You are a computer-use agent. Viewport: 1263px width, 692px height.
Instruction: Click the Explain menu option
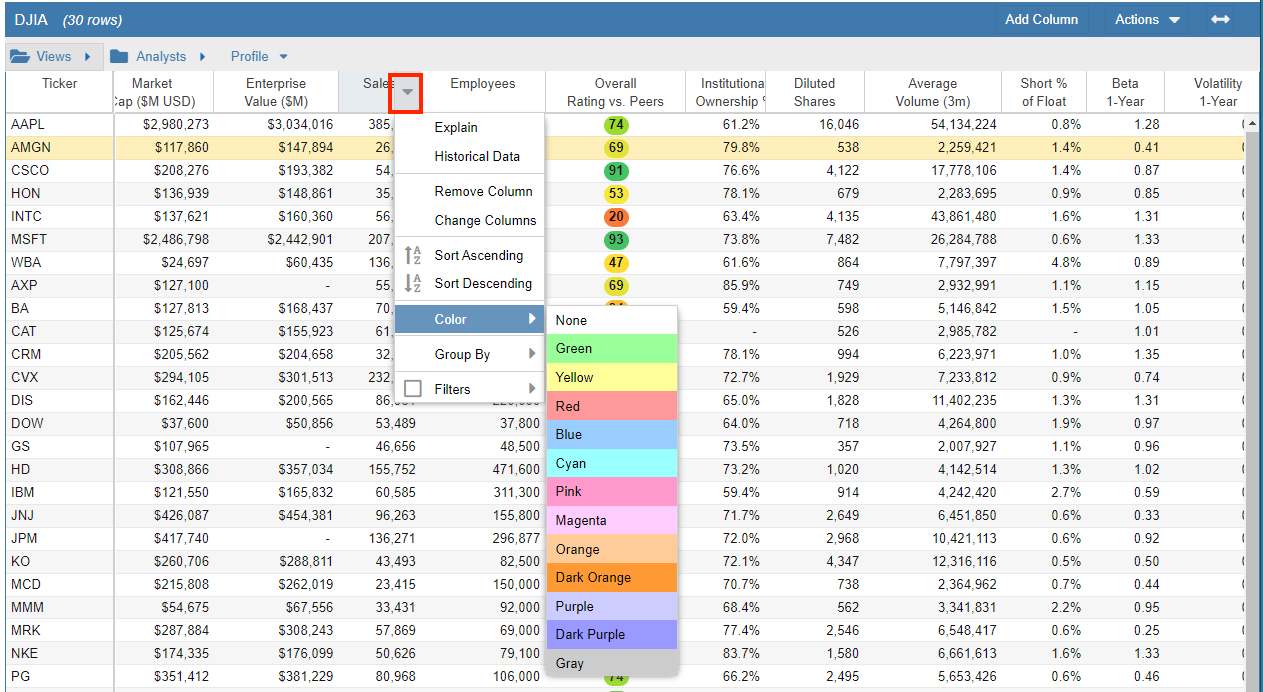(x=456, y=127)
